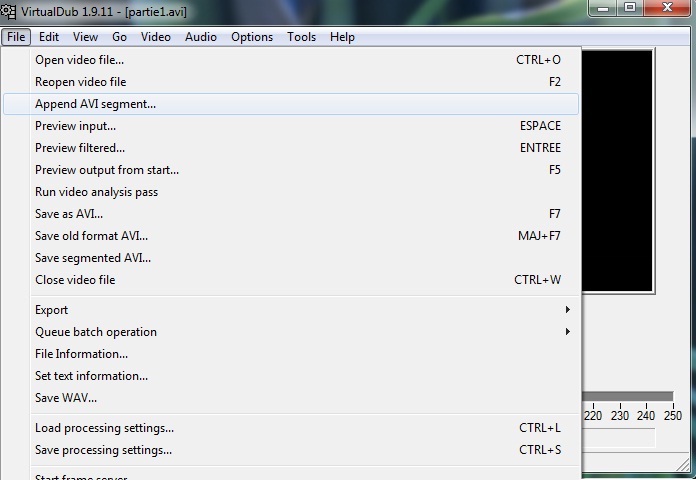The width and height of the screenshot is (696, 480).
Task: Open the Audio menu
Action: pos(201,37)
